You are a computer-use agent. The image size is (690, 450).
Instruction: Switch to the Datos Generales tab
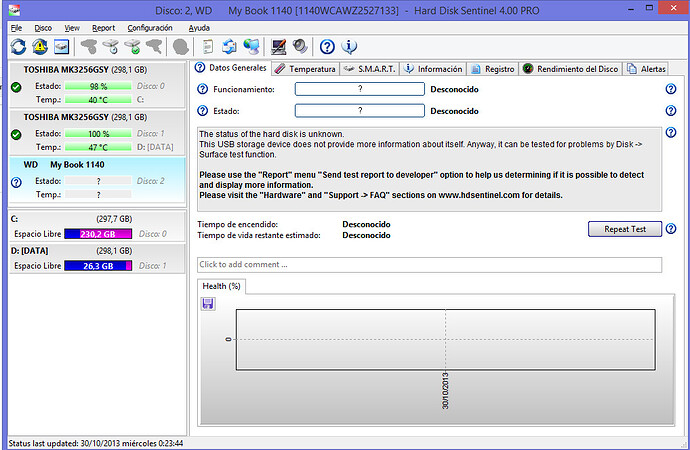click(231, 68)
